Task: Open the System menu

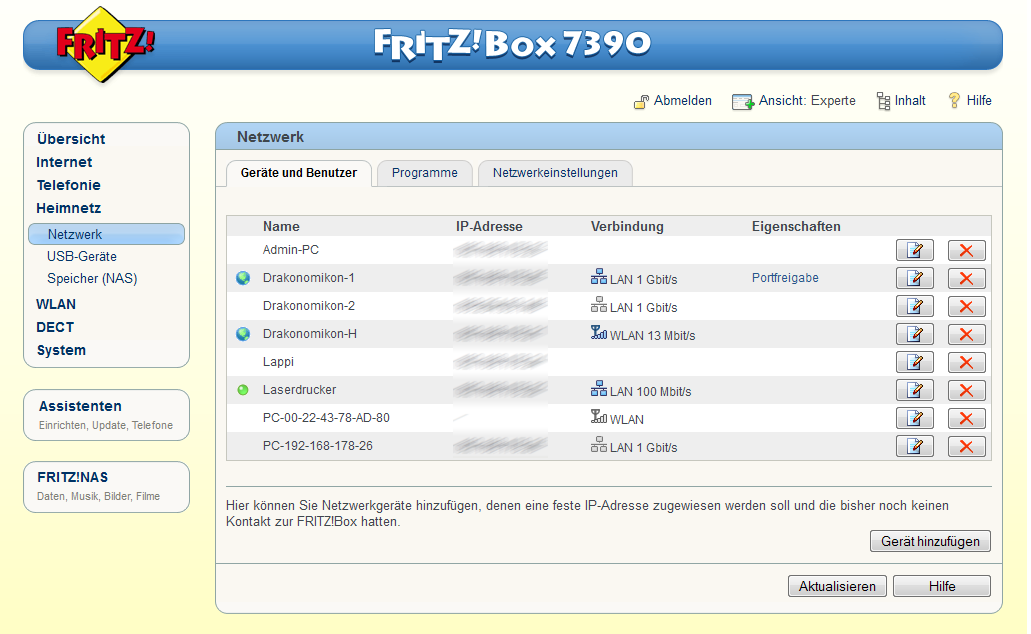Action: click(x=61, y=351)
